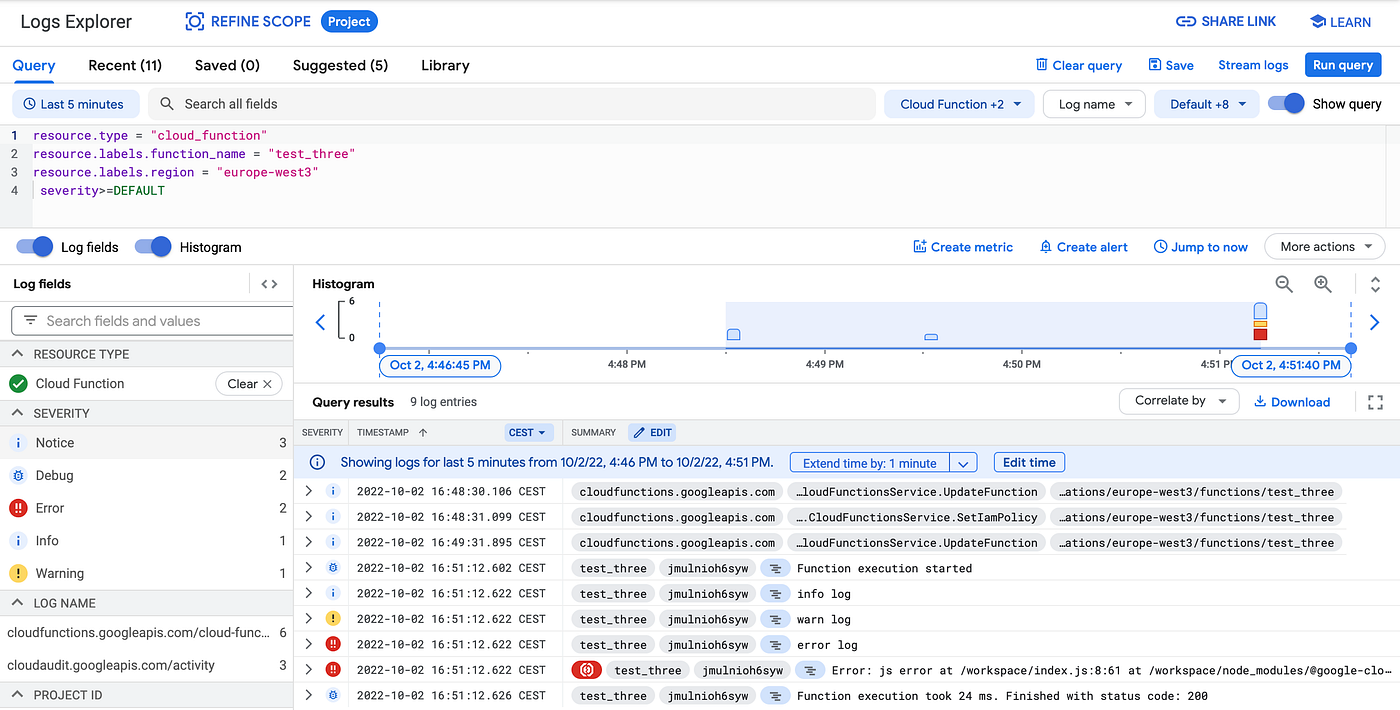Open the Cloud Function +2 resource dropdown
1400x710 pixels.
pos(958,103)
